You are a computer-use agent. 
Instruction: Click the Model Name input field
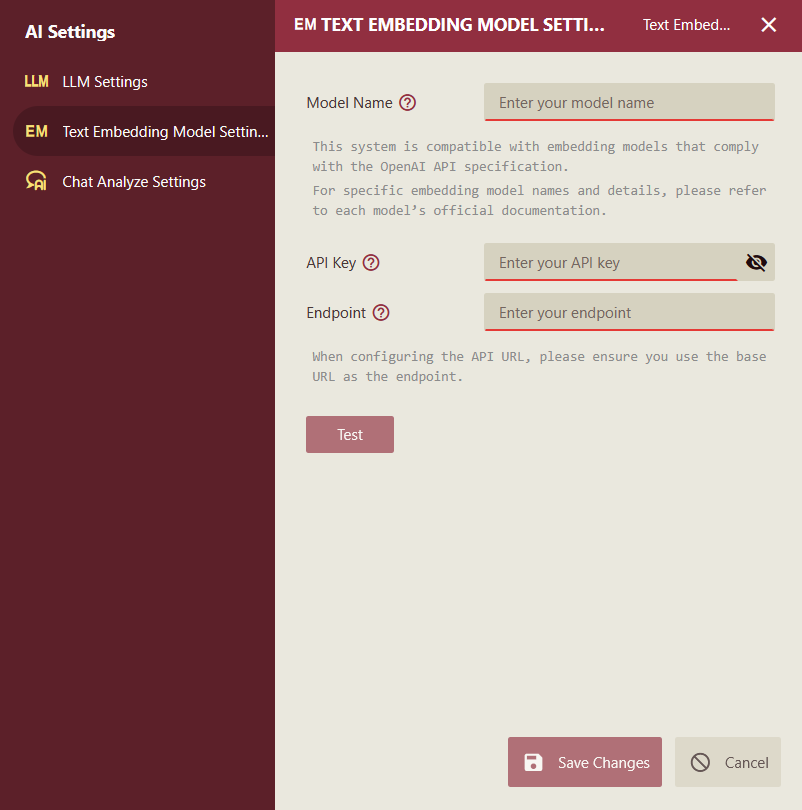629,102
